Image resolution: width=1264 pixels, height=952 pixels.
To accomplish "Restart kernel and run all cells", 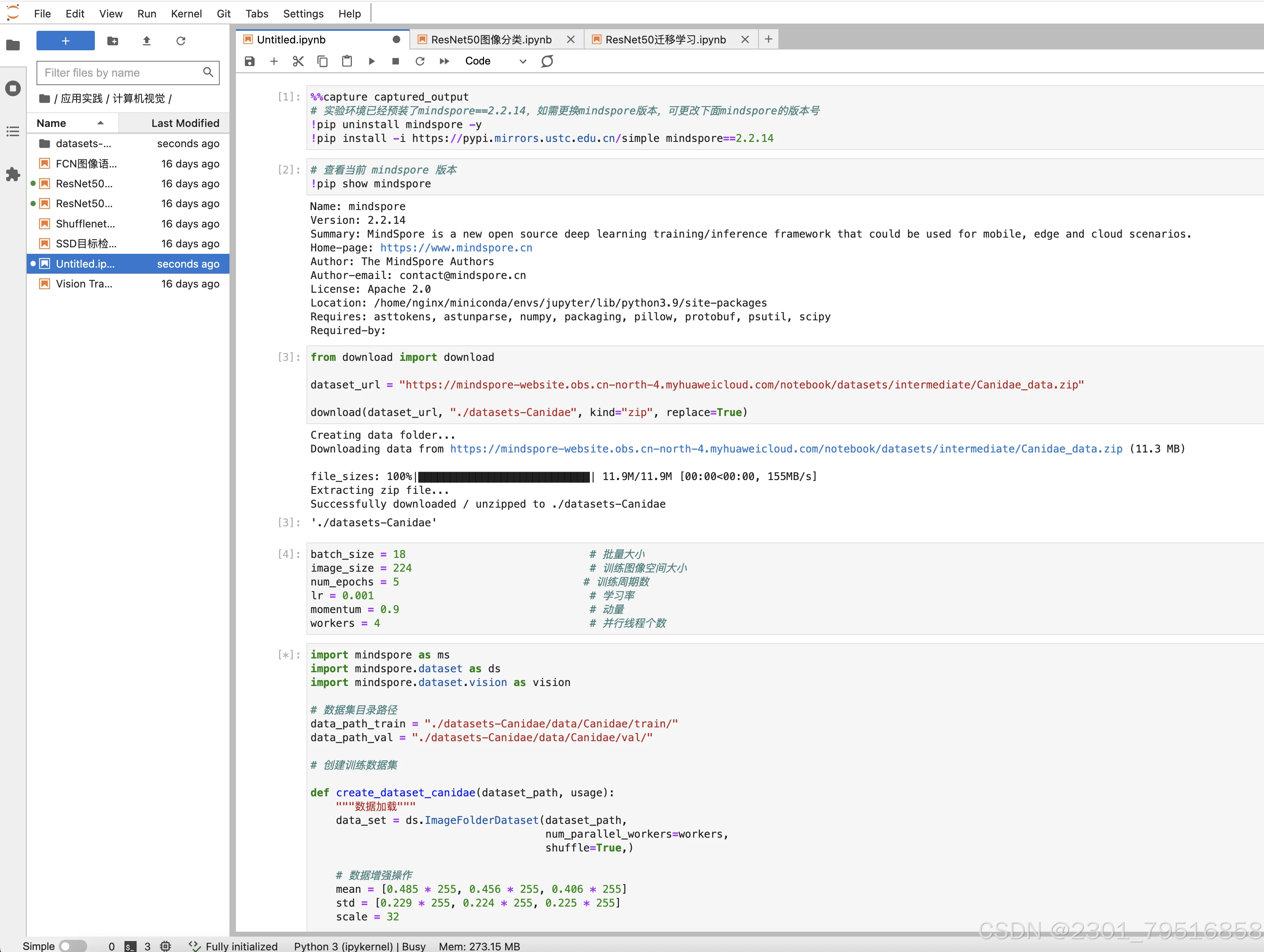I will (444, 61).
